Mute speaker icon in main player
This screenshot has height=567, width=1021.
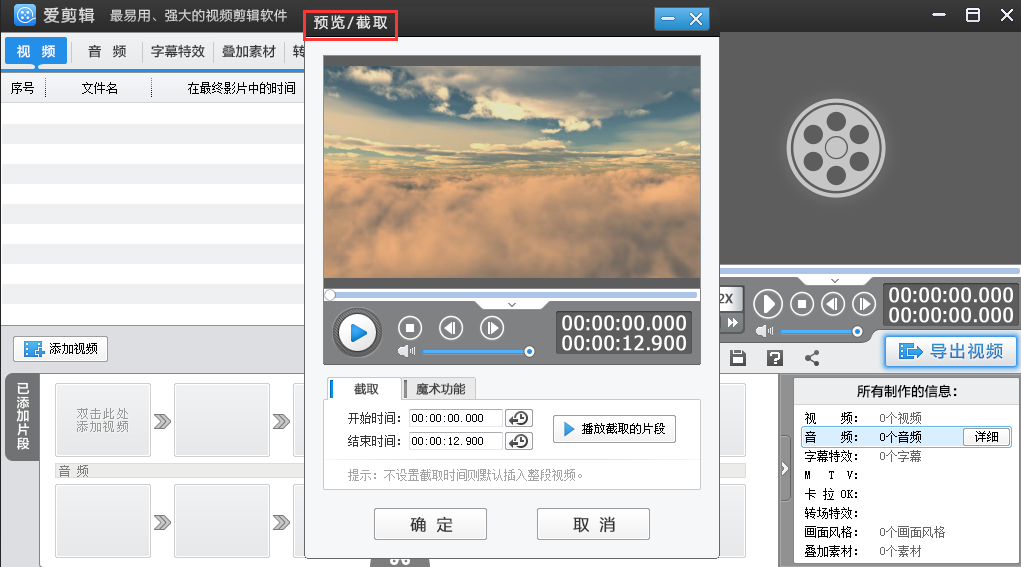[x=765, y=331]
